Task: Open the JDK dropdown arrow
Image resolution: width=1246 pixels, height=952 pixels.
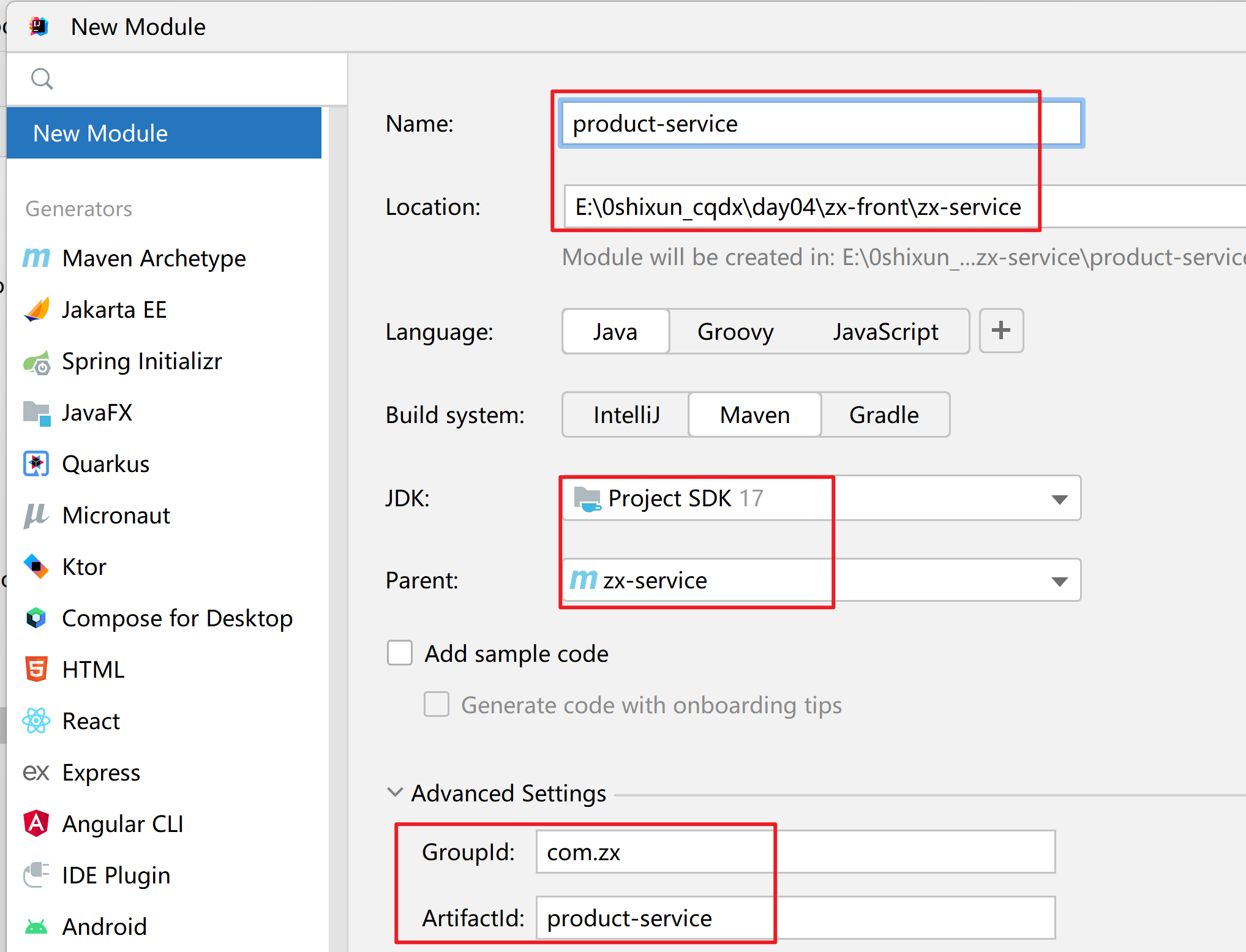Action: coord(1060,499)
